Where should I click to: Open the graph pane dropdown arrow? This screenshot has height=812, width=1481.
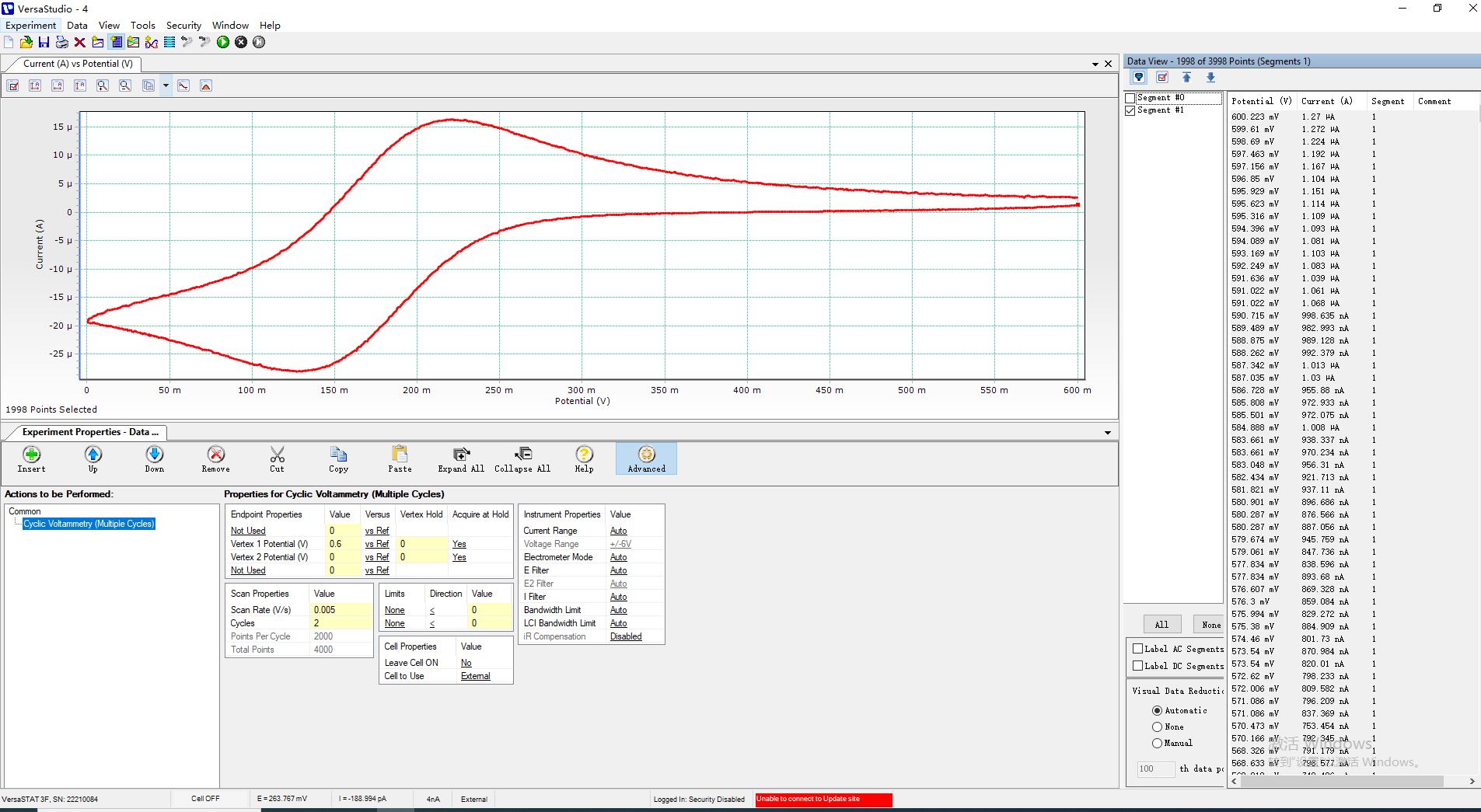(x=1095, y=64)
